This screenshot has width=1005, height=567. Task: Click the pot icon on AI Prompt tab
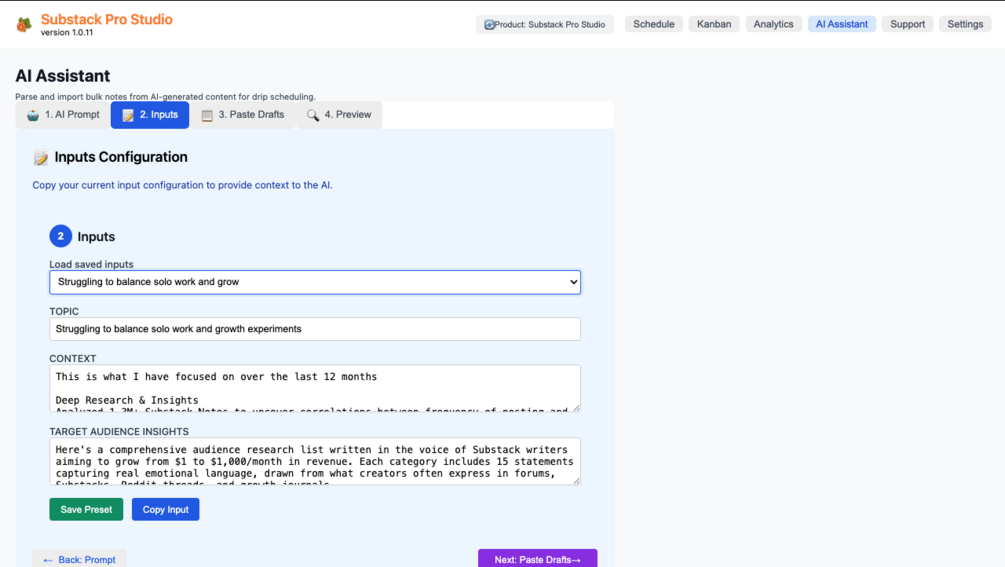(x=33, y=115)
